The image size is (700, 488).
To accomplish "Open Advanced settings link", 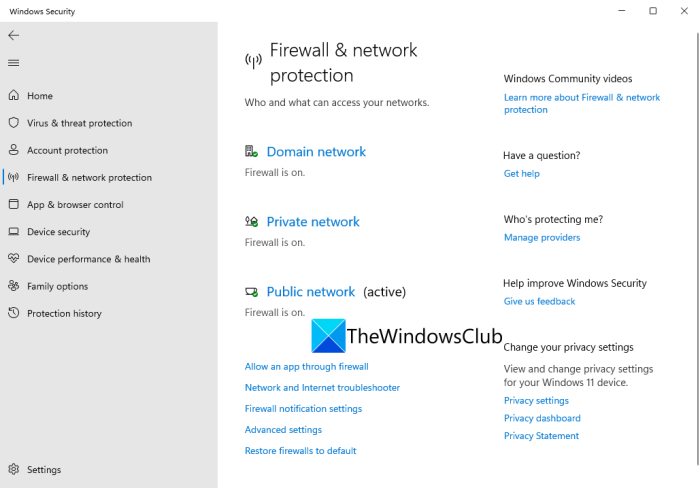I will (x=283, y=430).
